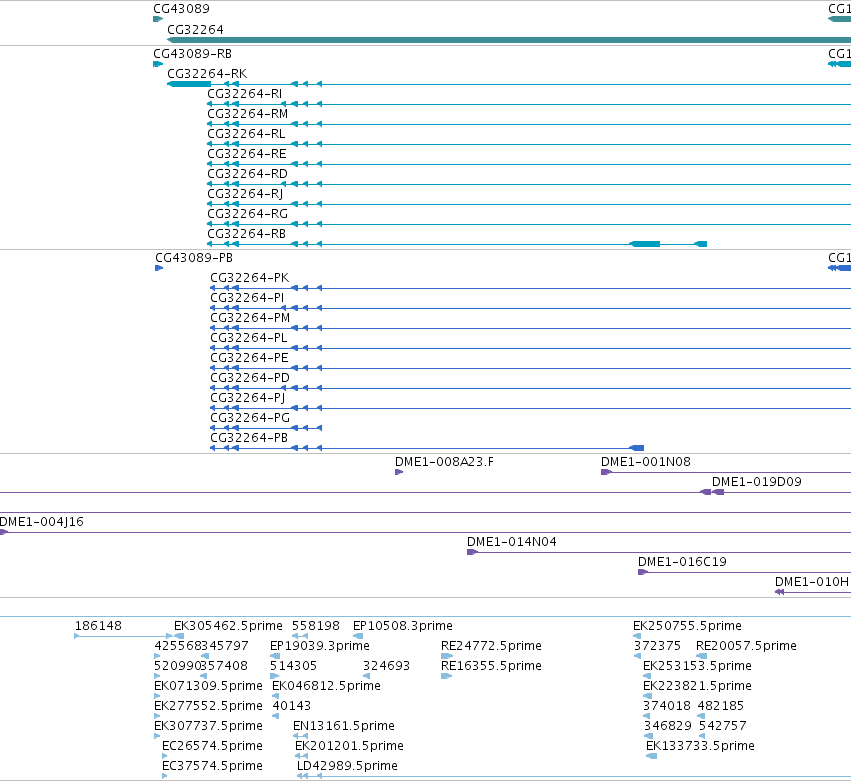Select EST EK223821.5prime
Viewport: 851px width, 781px height.
coord(697,686)
